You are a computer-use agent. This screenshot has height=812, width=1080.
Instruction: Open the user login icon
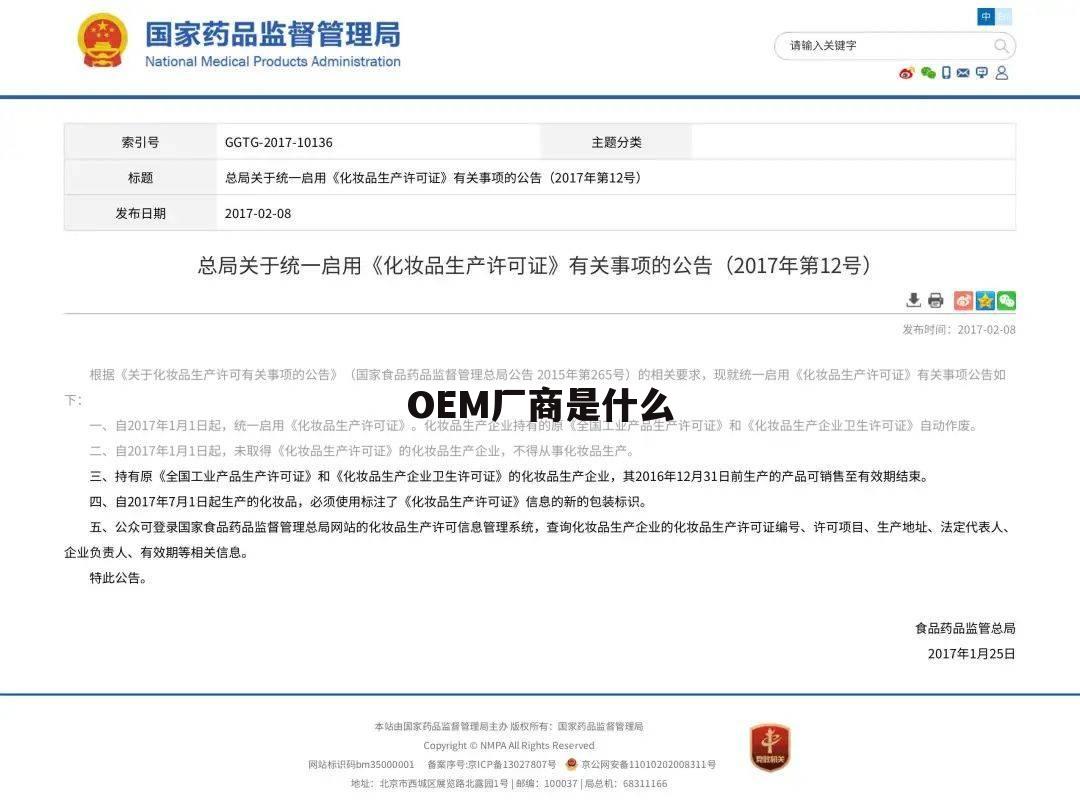coord(1001,72)
